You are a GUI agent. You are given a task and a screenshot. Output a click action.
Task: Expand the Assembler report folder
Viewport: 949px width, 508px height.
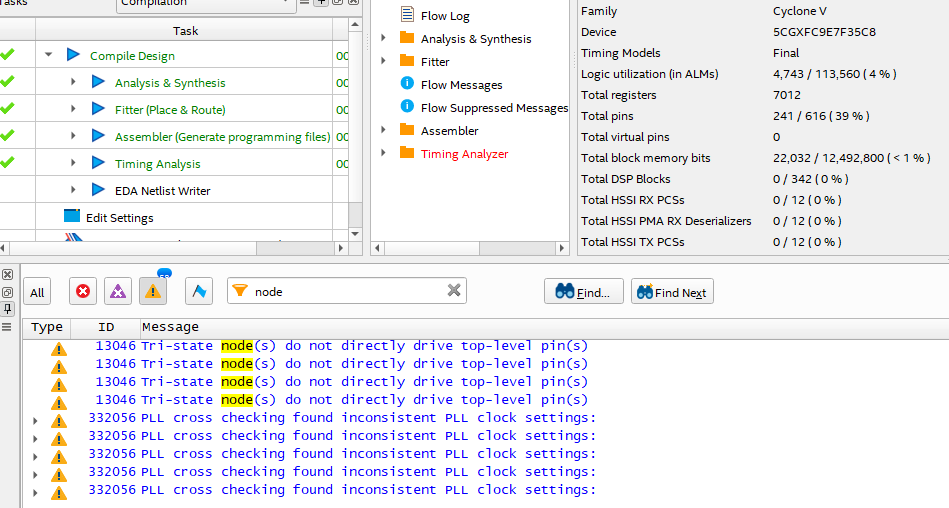(383, 130)
